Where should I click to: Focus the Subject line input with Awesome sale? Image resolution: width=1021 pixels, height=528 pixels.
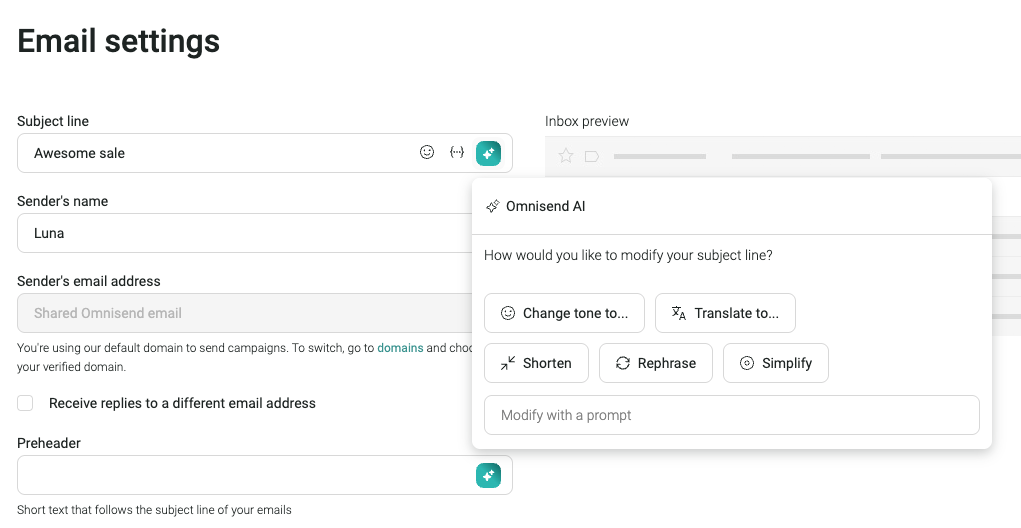click(x=265, y=153)
